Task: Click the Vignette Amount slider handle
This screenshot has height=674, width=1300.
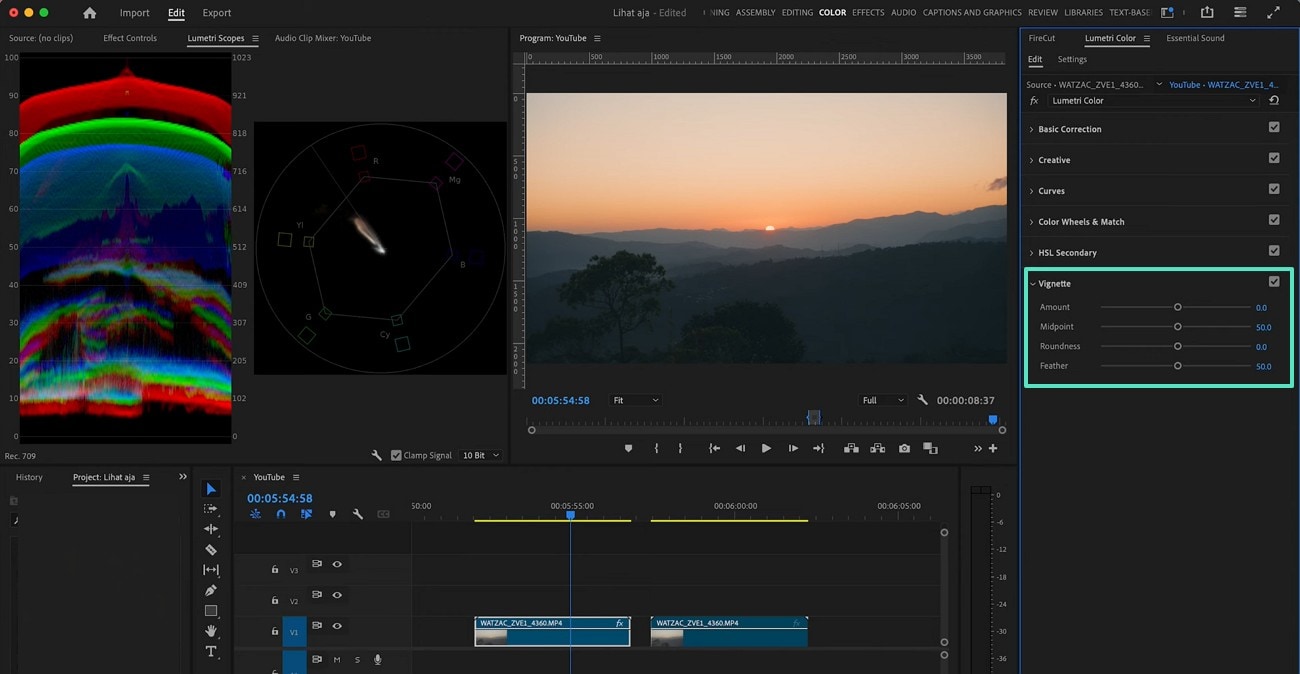Action: click(1177, 307)
